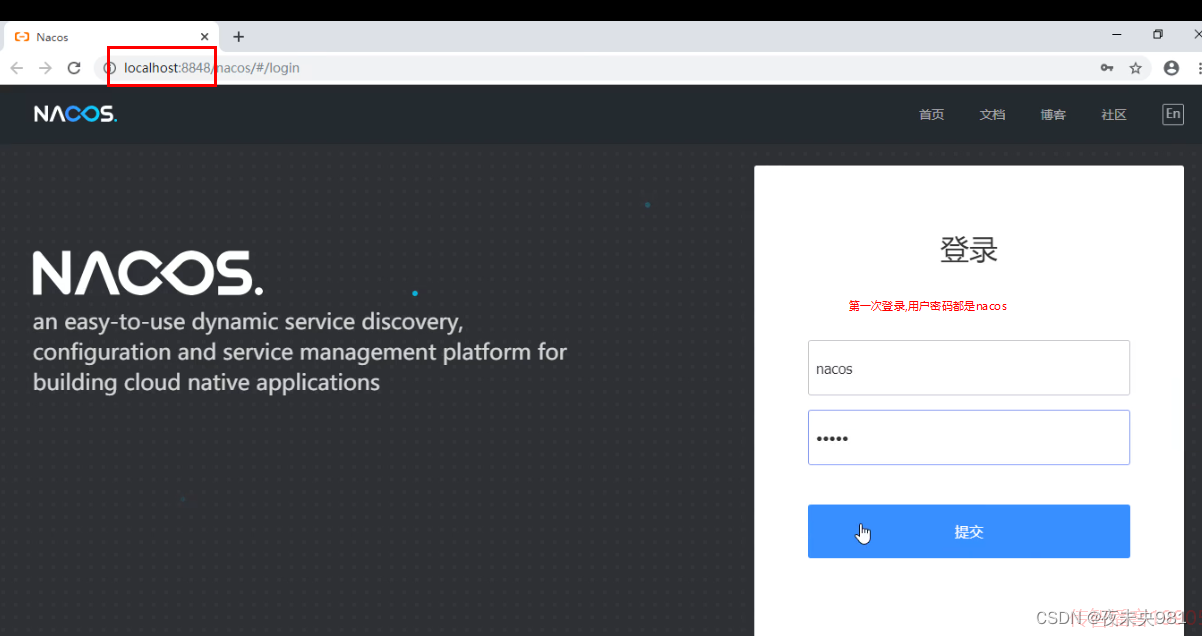This screenshot has width=1202, height=636.
Task: Open saved passwords key icon
Action: coord(1107,68)
